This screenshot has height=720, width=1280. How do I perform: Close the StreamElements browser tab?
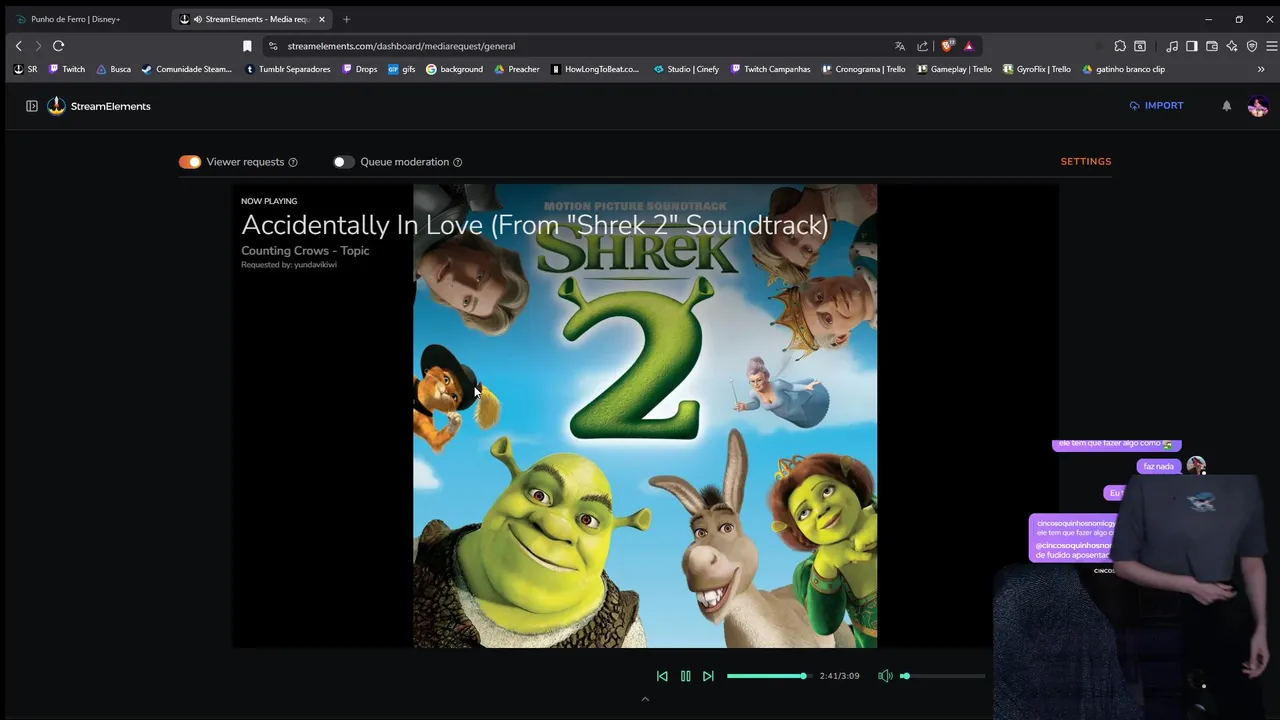pos(322,19)
